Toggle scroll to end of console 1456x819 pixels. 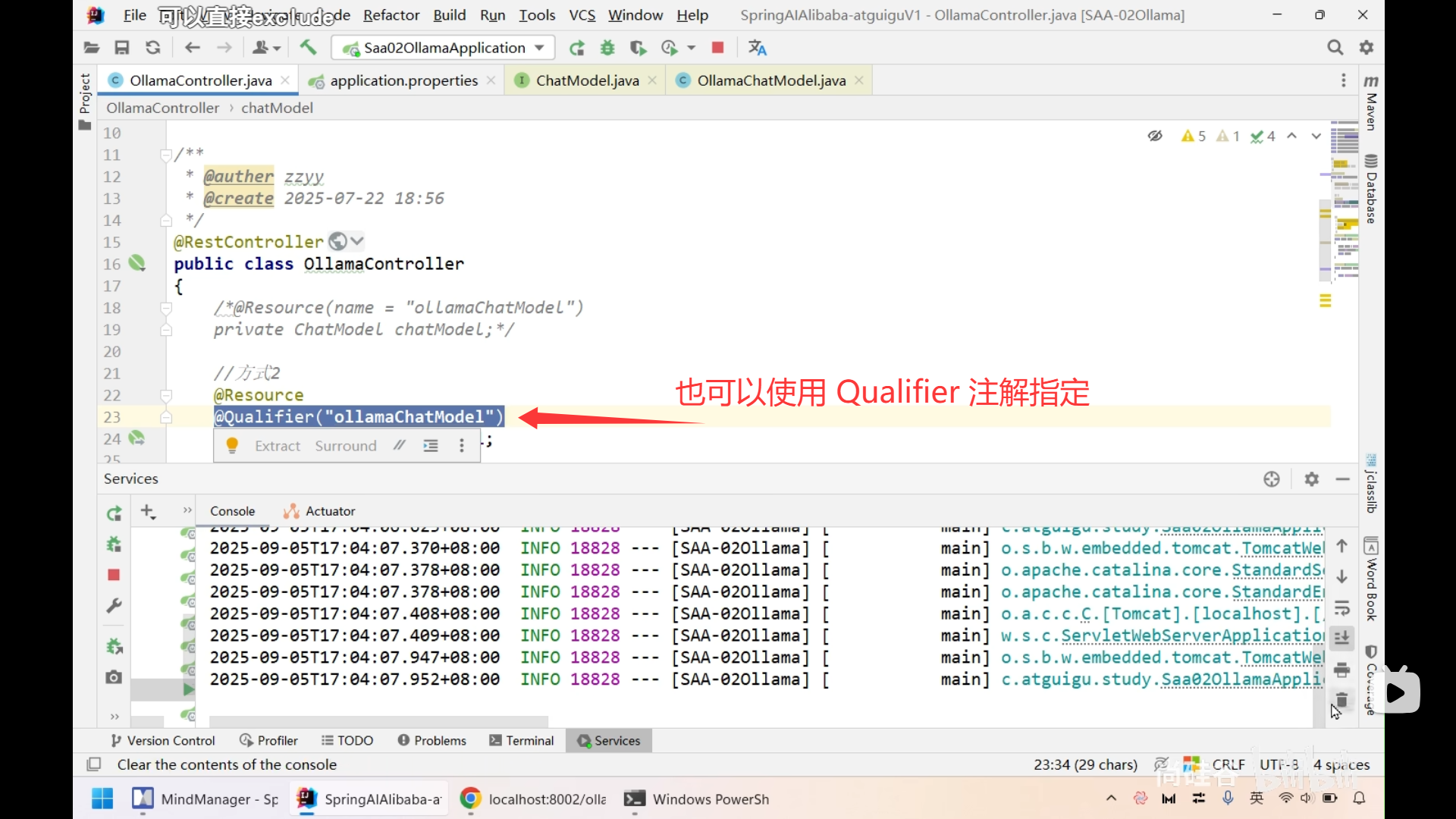point(1341,638)
